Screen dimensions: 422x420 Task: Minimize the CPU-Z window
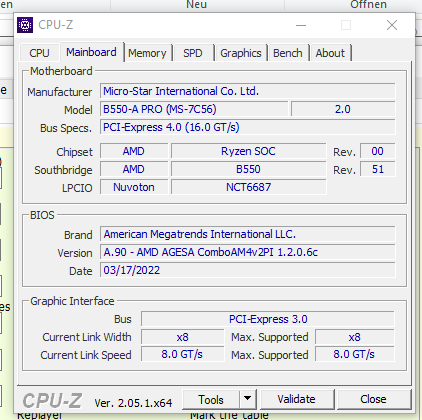click(301, 25)
